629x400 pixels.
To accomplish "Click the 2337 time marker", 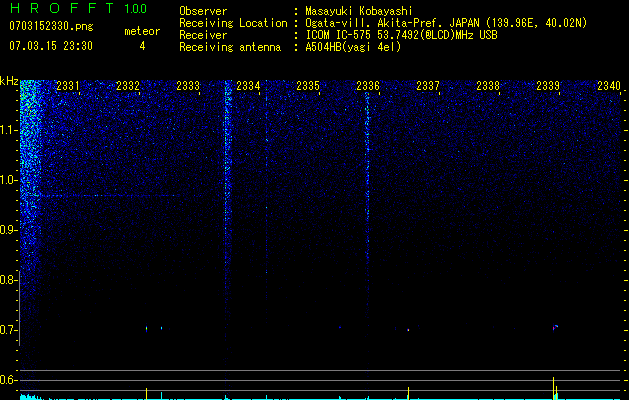I will click(428, 85).
